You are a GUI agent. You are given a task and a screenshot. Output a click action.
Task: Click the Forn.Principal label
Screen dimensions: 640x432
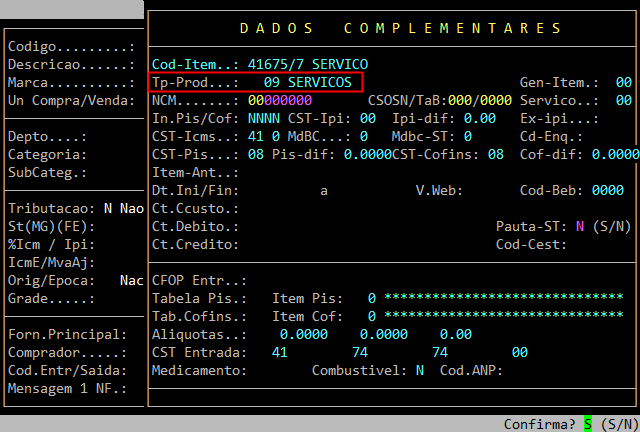67,334
